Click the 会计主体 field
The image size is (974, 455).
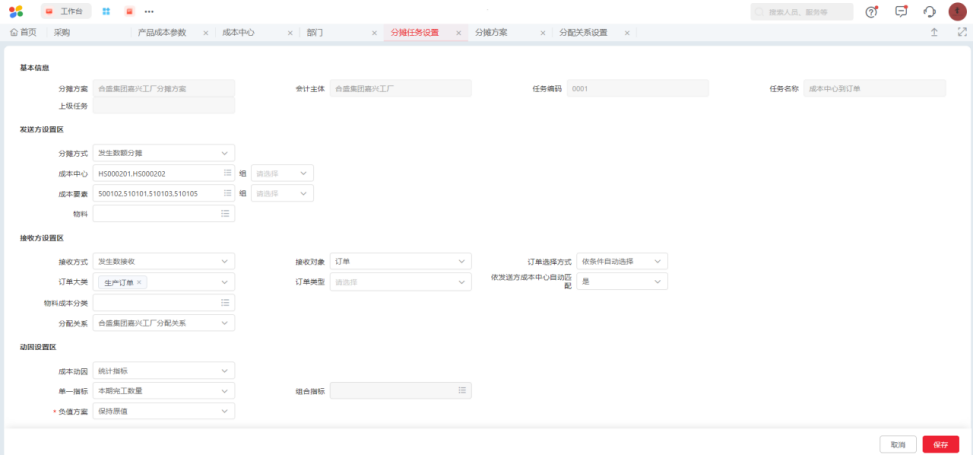(x=401, y=88)
